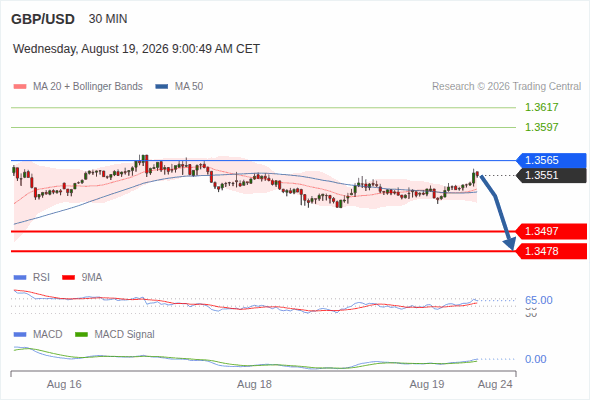Click the 0.00 MACD value label
This screenshot has height=400, width=590.
tap(536, 359)
